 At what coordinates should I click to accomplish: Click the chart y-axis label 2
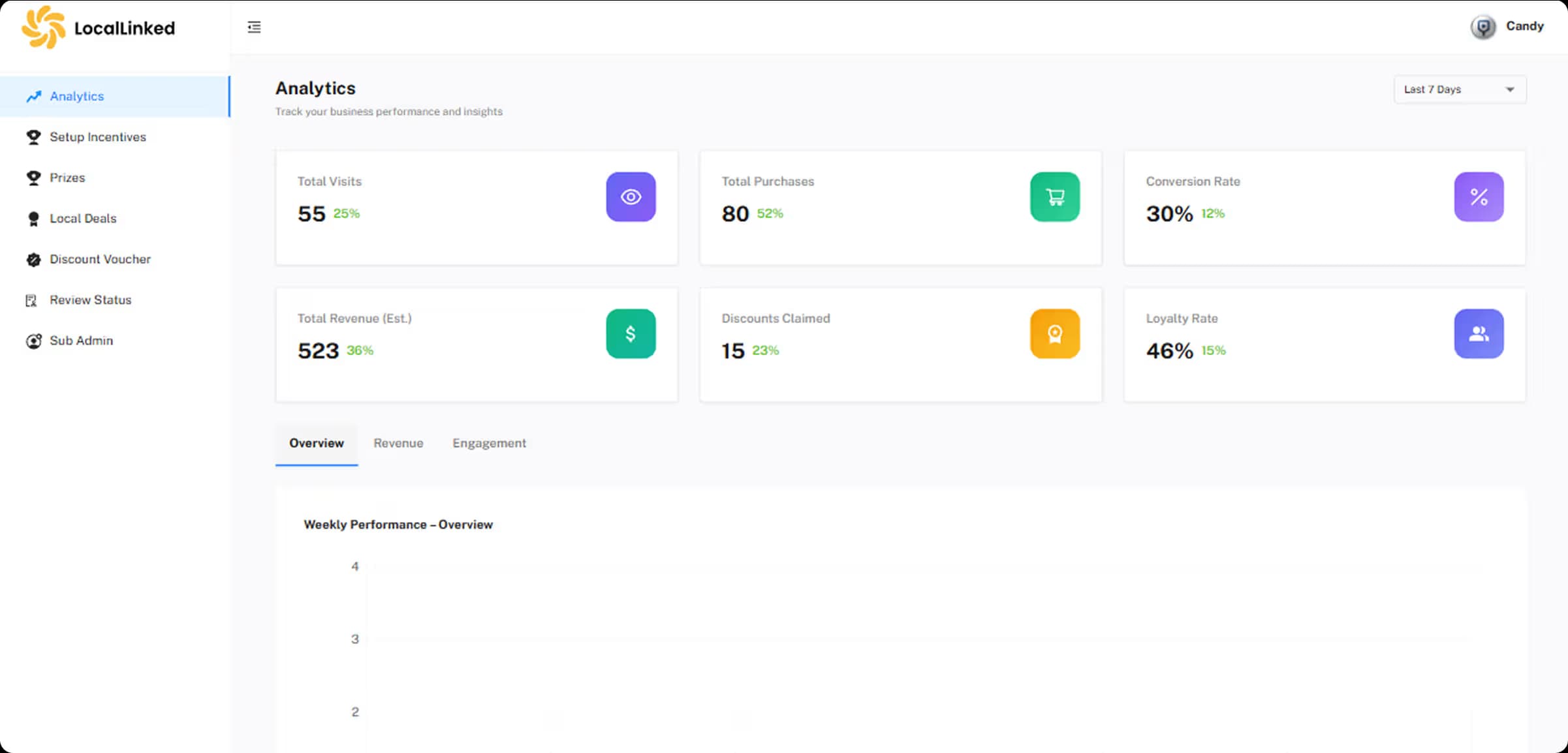pos(355,712)
